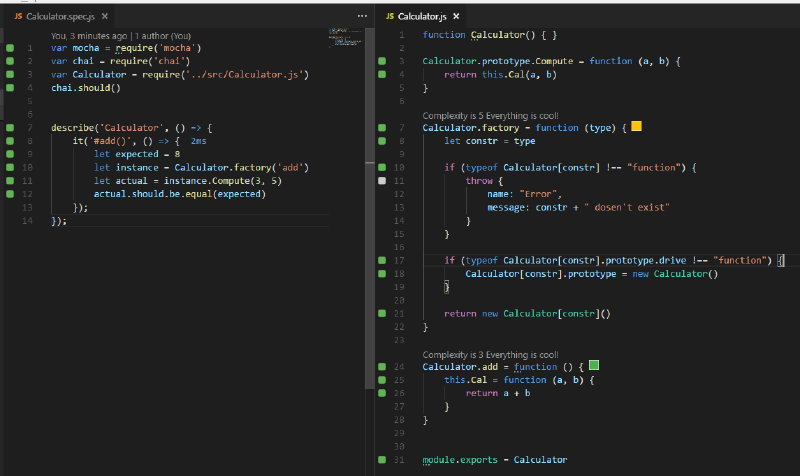Click the white uncovered marker on line 11
Viewport: 800px width, 476px height.
[x=382, y=181]
